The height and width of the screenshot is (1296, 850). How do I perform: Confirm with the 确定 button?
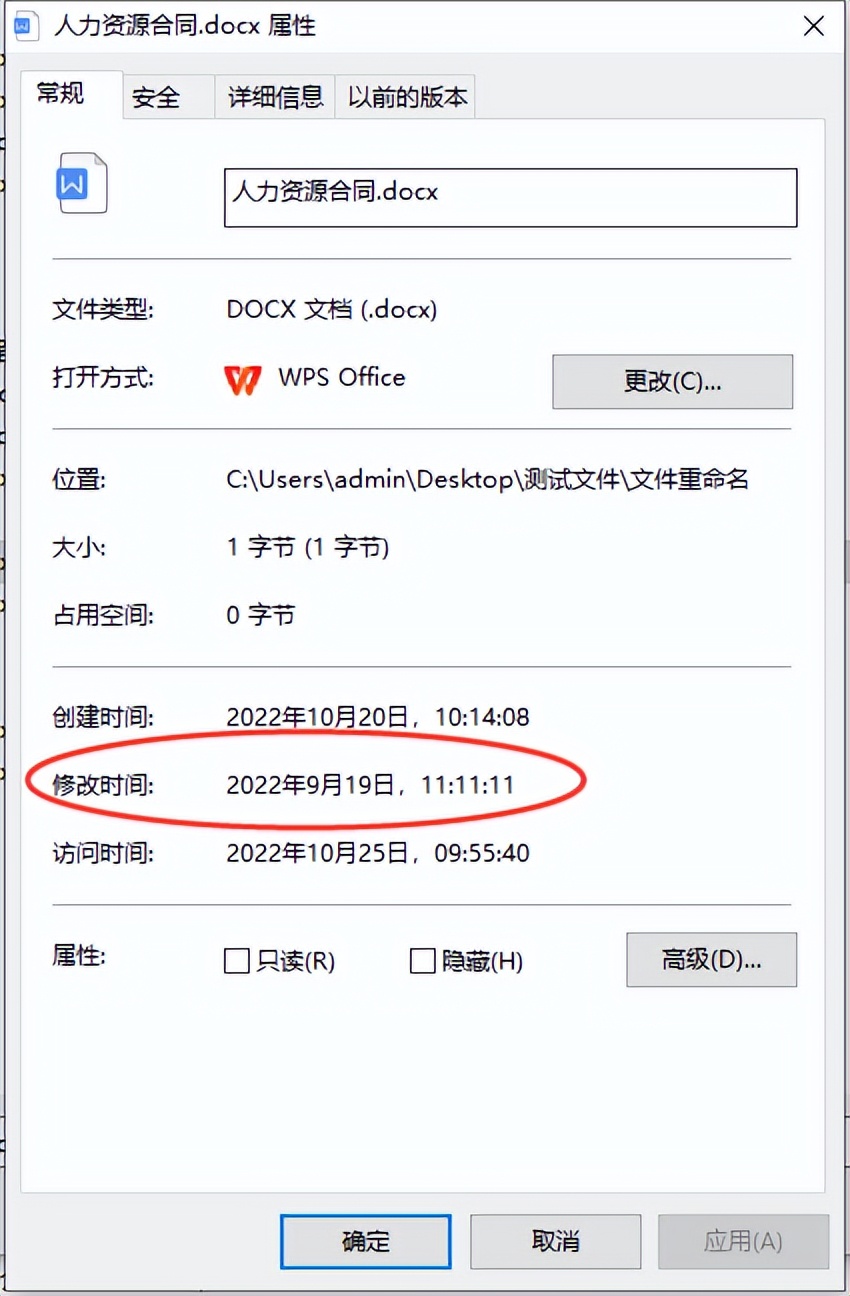pyautogui.click(x=365, y=1242)
